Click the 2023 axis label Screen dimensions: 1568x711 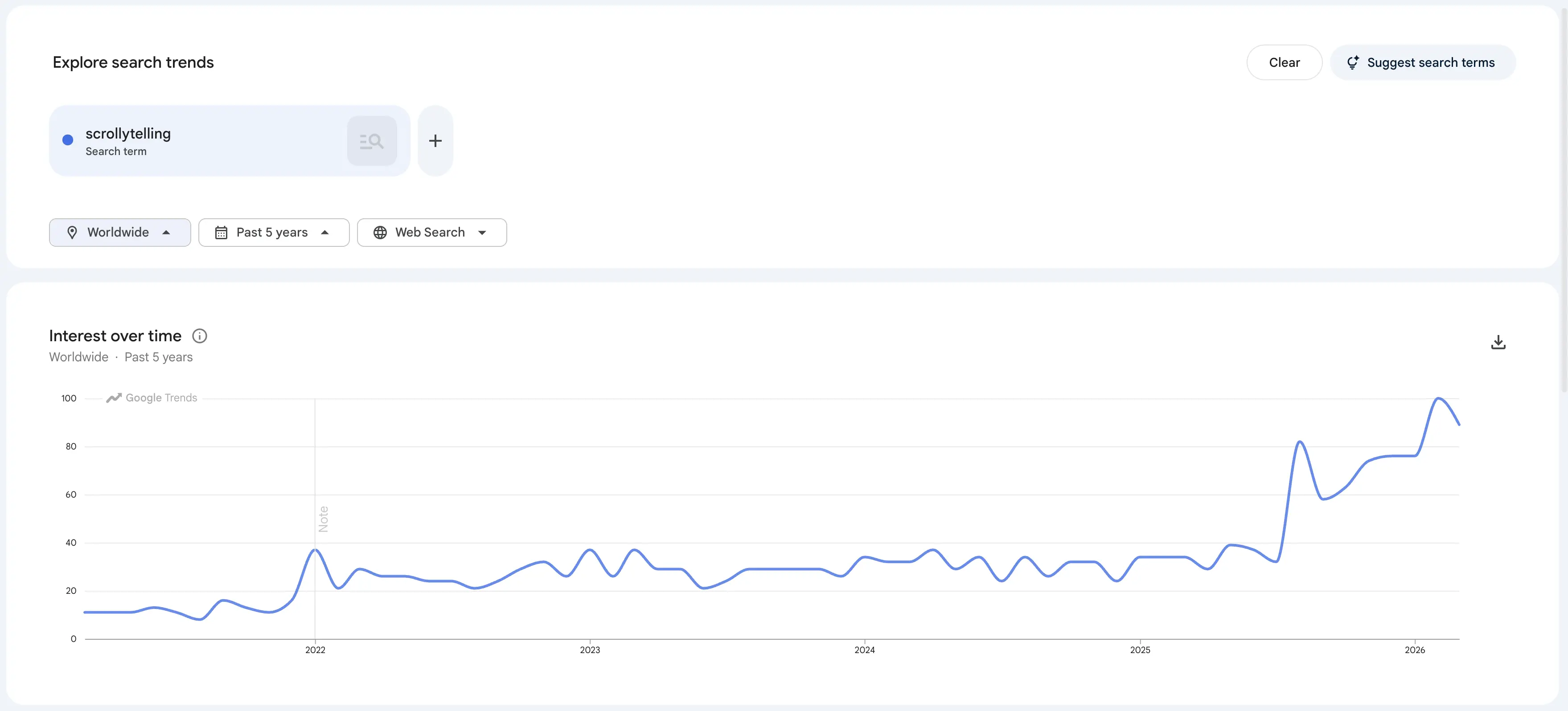coord(589,650)
